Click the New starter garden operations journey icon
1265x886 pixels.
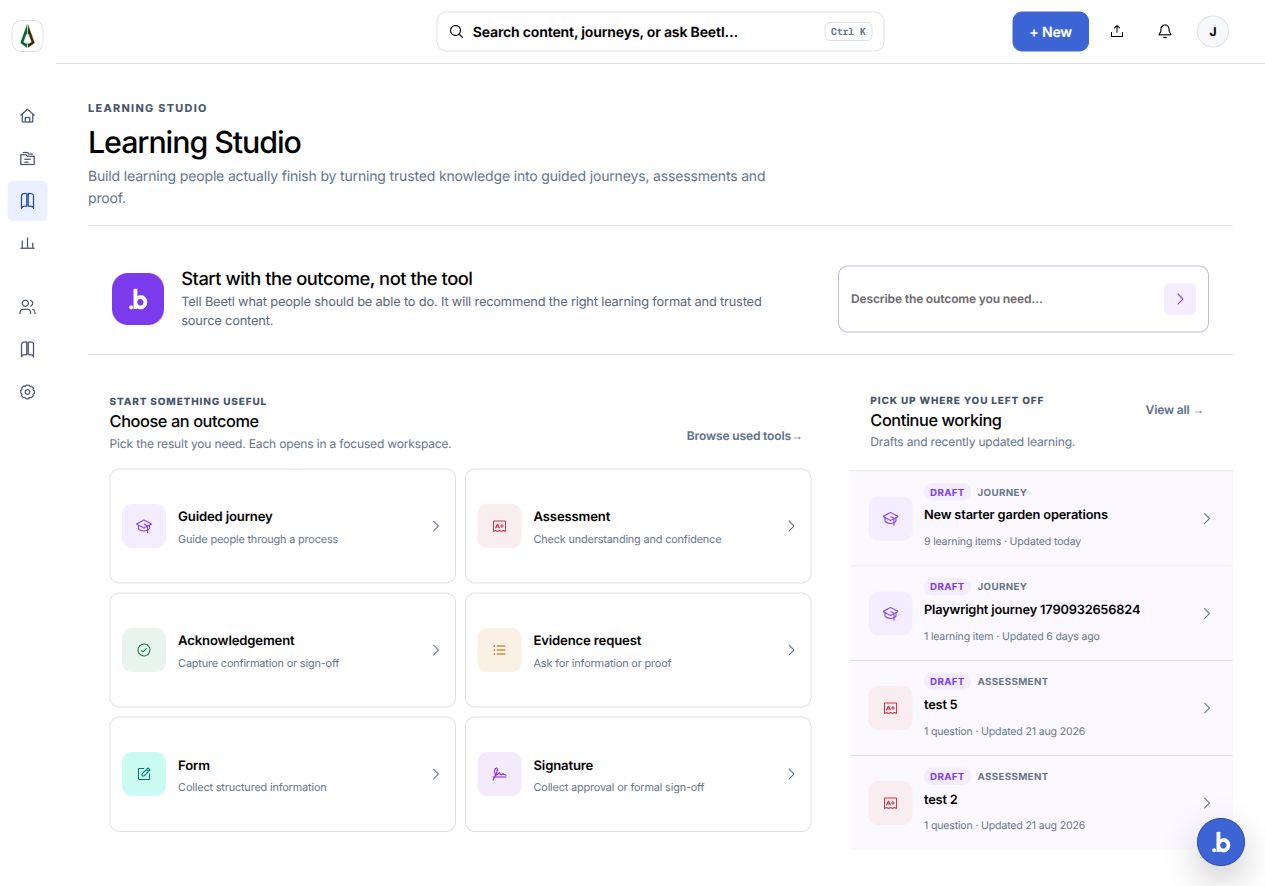coord(891,519)
